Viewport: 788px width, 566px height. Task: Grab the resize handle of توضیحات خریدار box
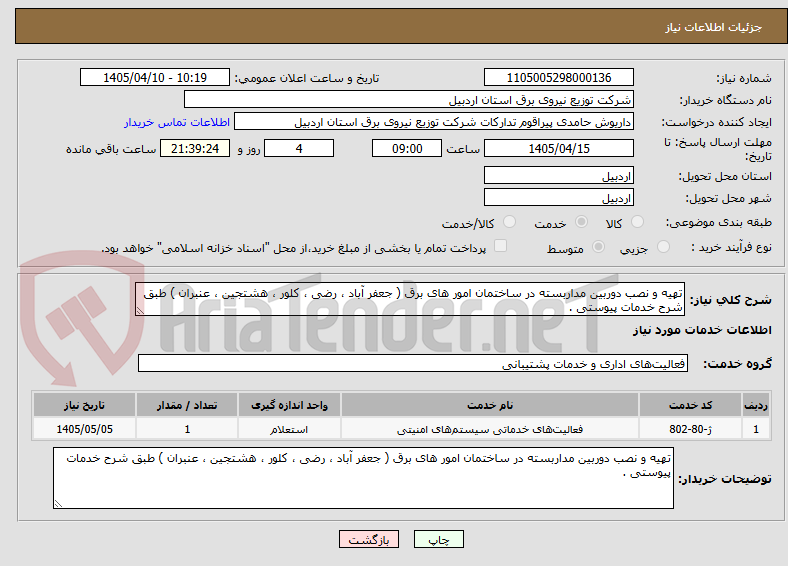[x=58, y=503]
